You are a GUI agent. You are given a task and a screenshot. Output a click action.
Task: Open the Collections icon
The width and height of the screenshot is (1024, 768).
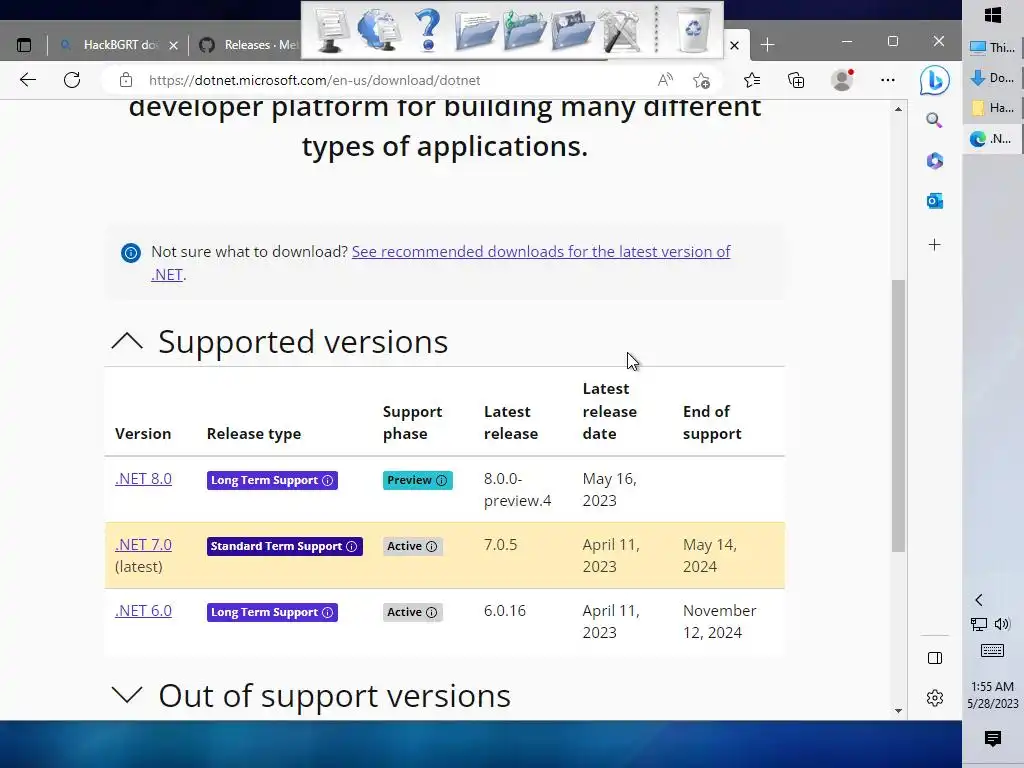pos(796,80)
